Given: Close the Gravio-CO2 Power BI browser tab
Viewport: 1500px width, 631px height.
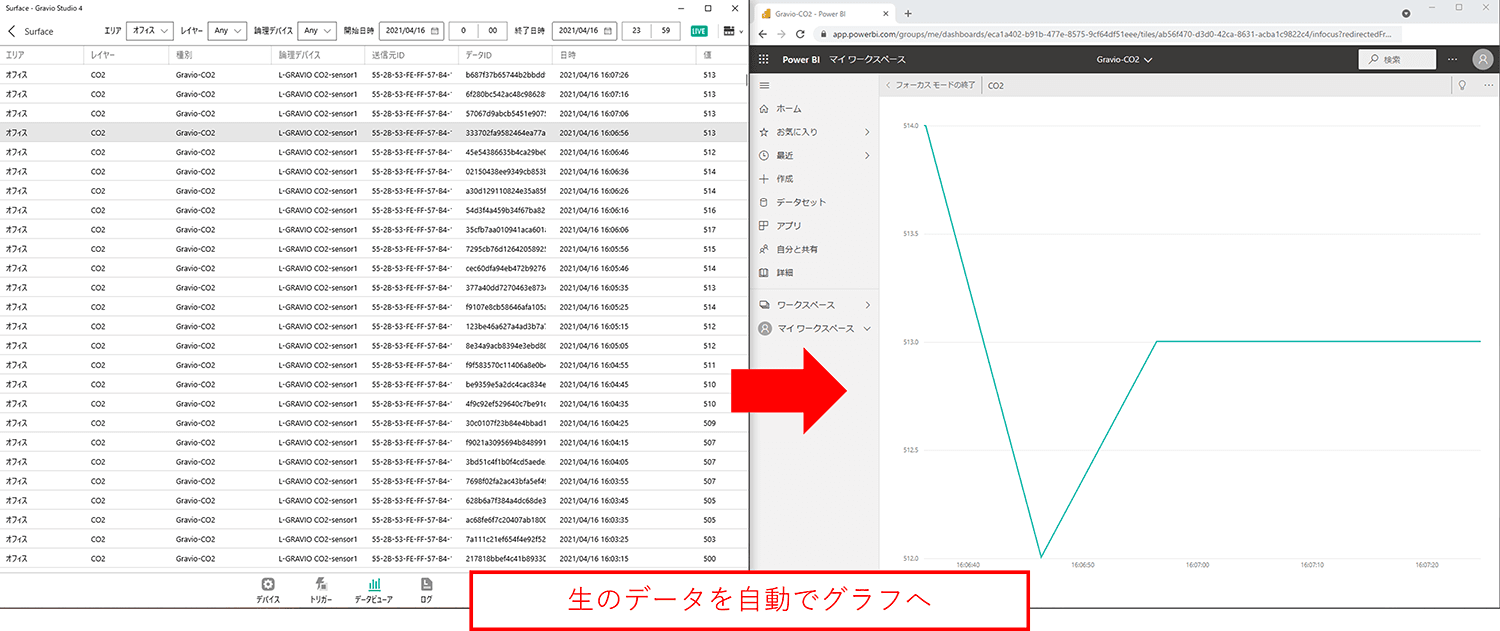Looking at the screenshot, I should pyautogui.click(x=887, y=13).
